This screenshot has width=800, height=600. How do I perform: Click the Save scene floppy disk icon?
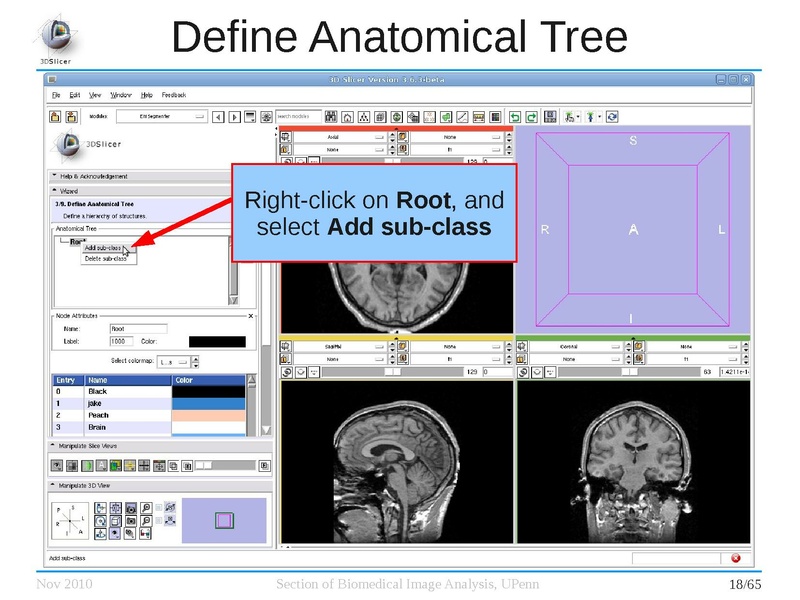tap(550, 117)
